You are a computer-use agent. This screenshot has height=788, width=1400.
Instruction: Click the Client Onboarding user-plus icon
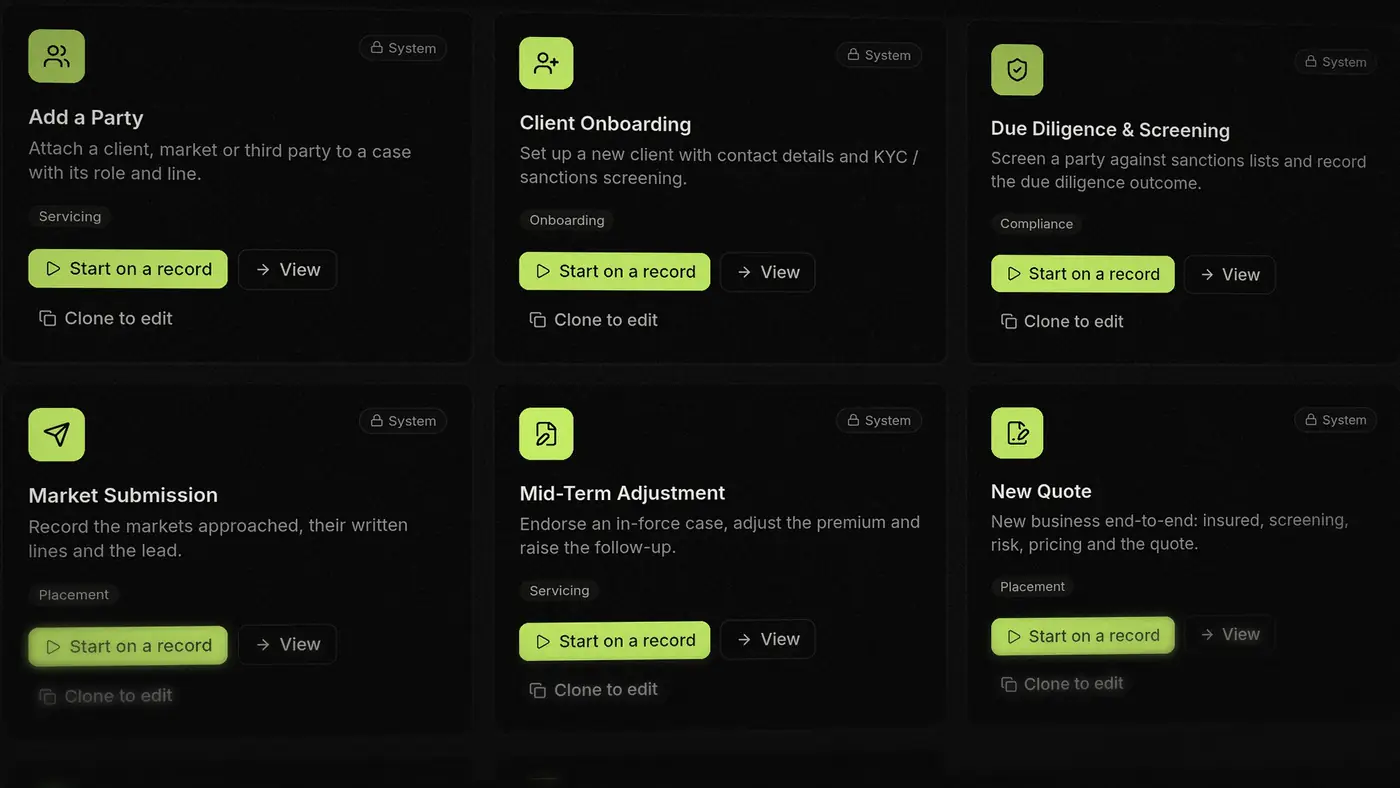[546, 63]
